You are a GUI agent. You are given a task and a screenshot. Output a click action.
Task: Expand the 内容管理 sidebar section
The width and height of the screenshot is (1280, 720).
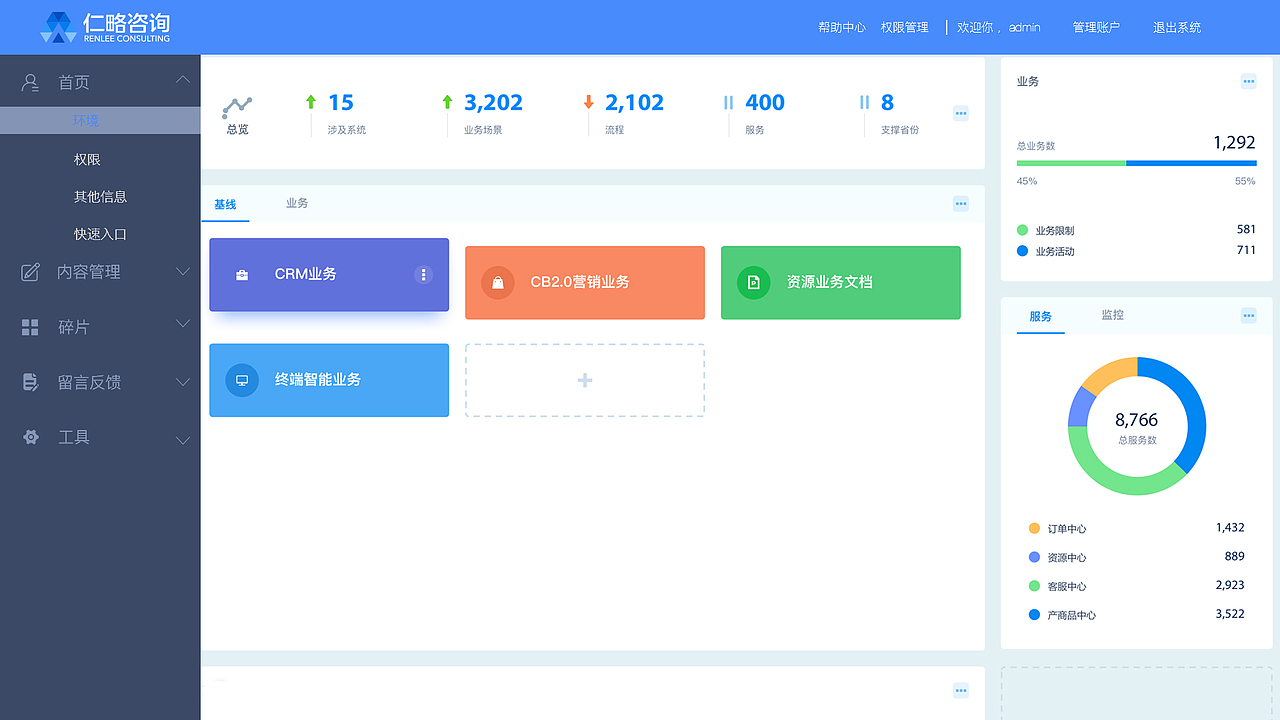tap(183, 271)
